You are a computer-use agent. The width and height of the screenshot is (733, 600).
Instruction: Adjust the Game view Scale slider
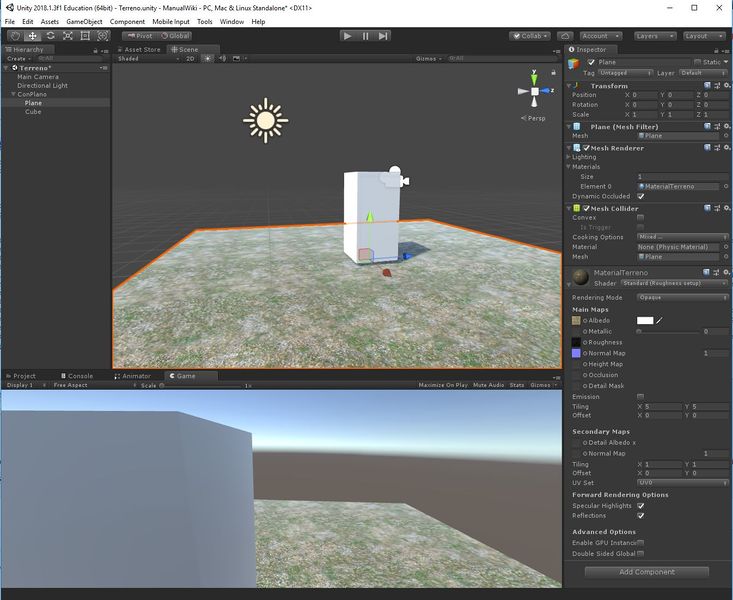click(x=201, y=385)
